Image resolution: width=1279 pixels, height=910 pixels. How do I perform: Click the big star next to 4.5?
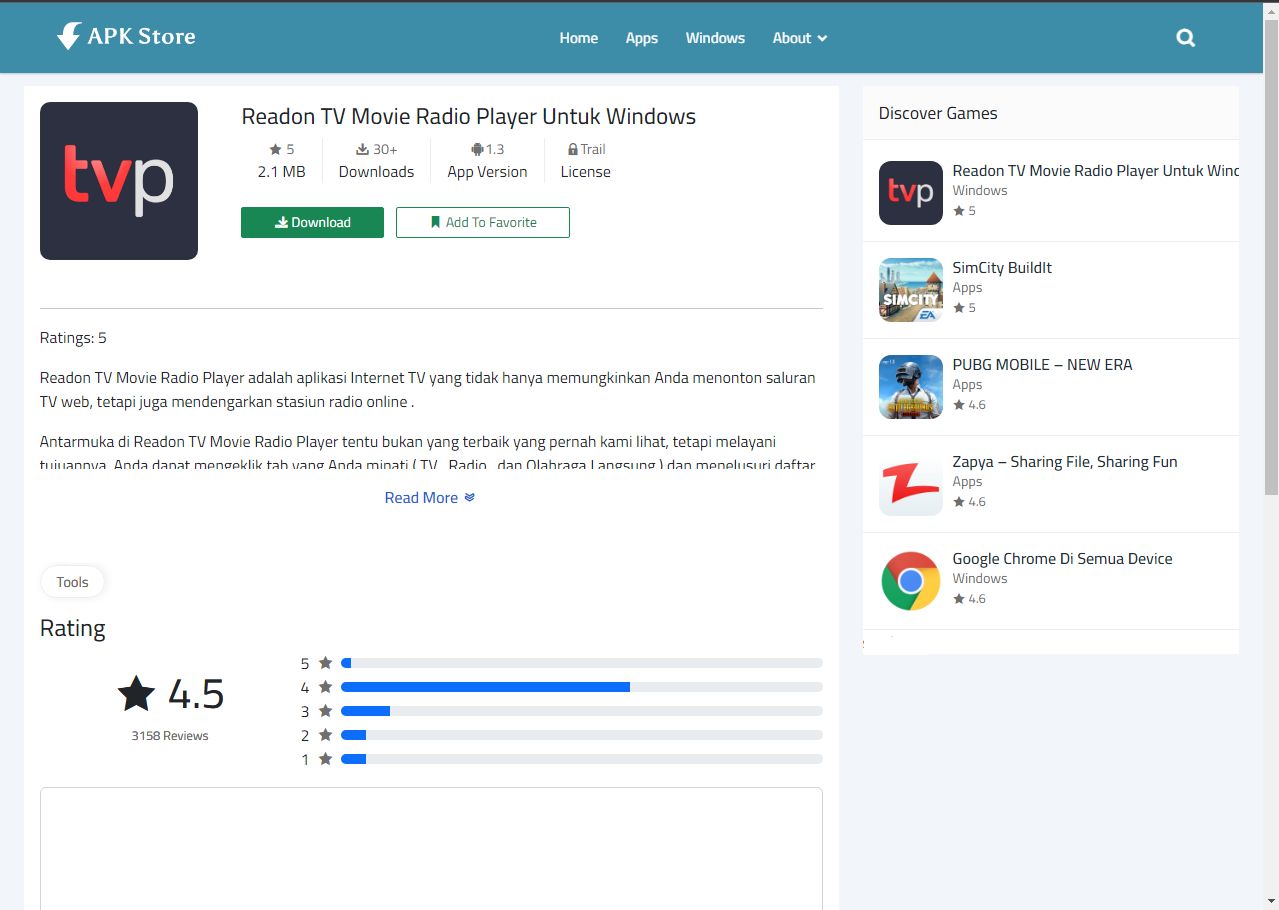[136, 693]
